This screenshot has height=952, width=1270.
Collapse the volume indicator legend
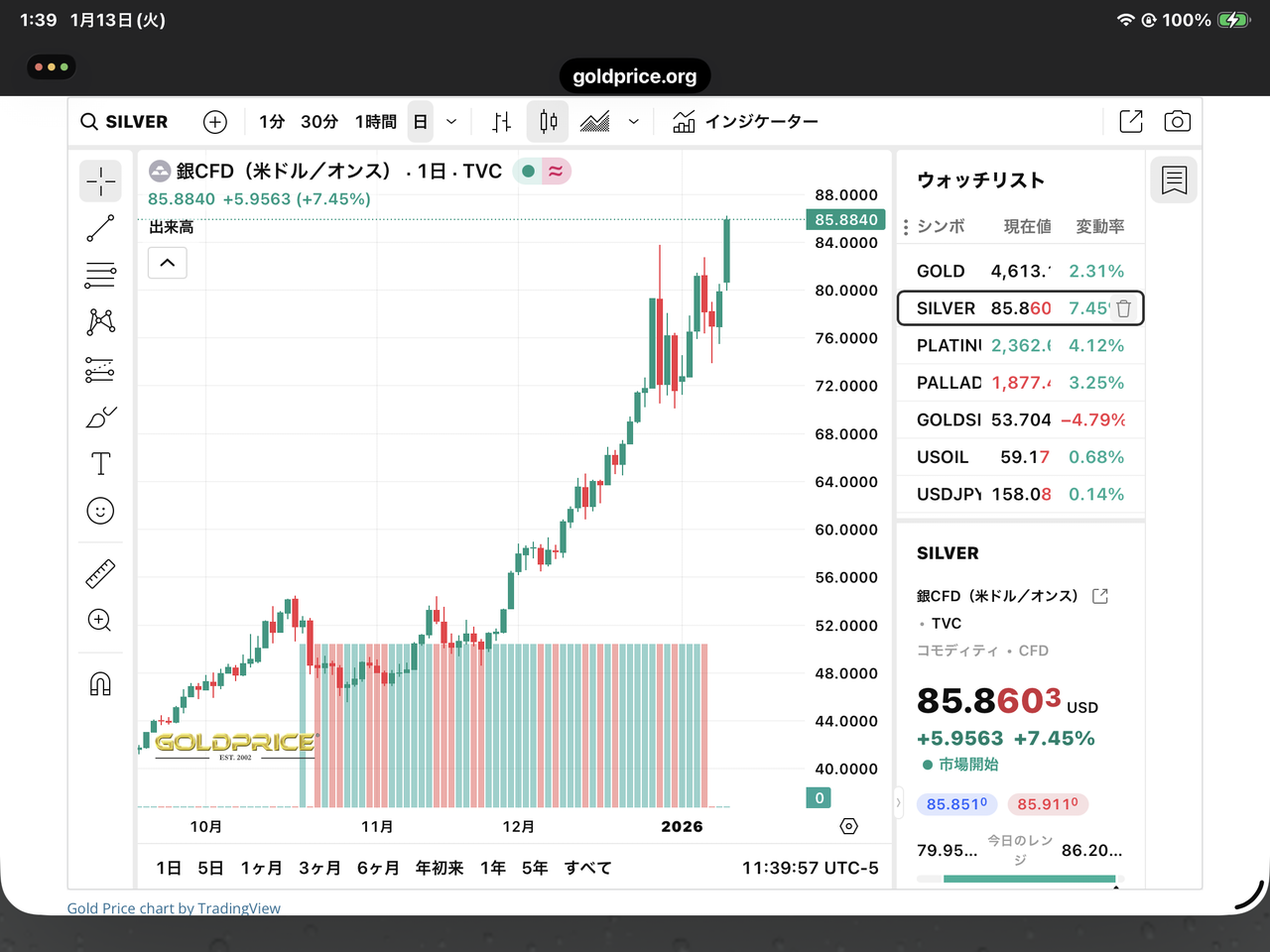[x=168, y=263]
